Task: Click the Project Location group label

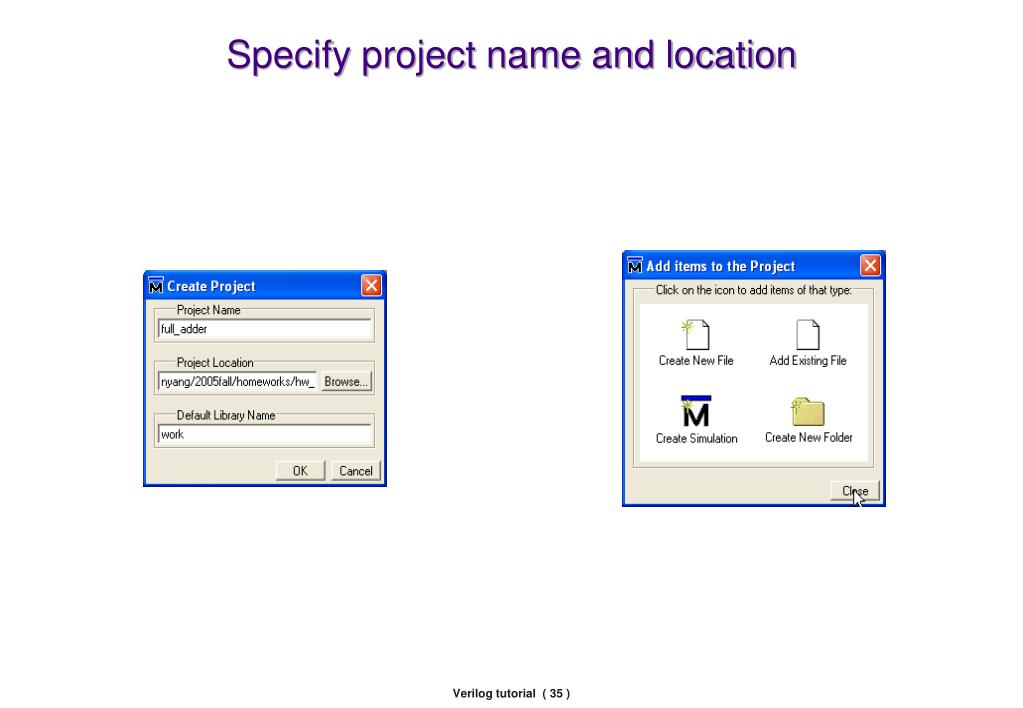Action: (x=215, y=362)
